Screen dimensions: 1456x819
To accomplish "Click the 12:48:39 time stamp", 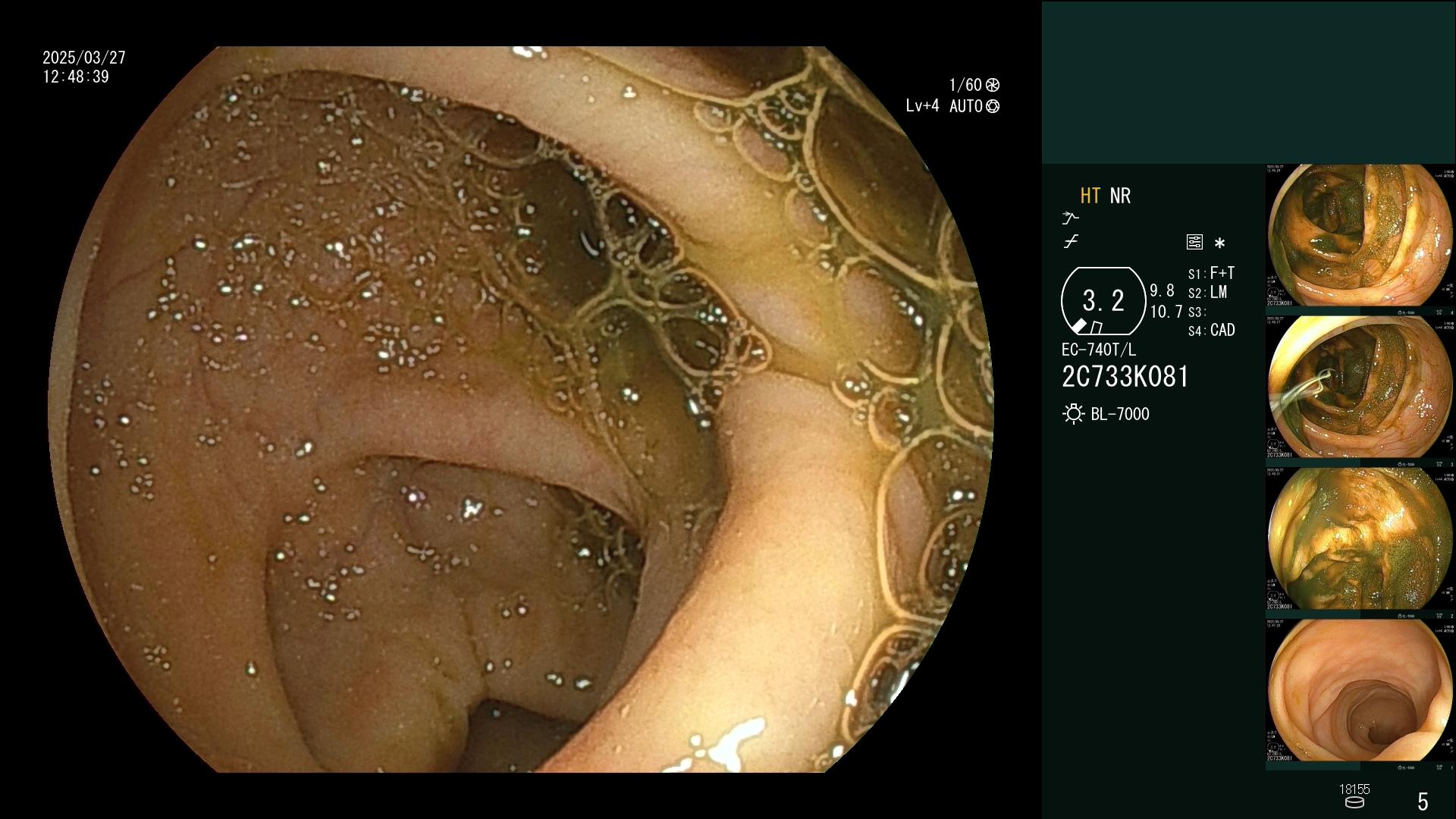I will (x=76, y=77).
